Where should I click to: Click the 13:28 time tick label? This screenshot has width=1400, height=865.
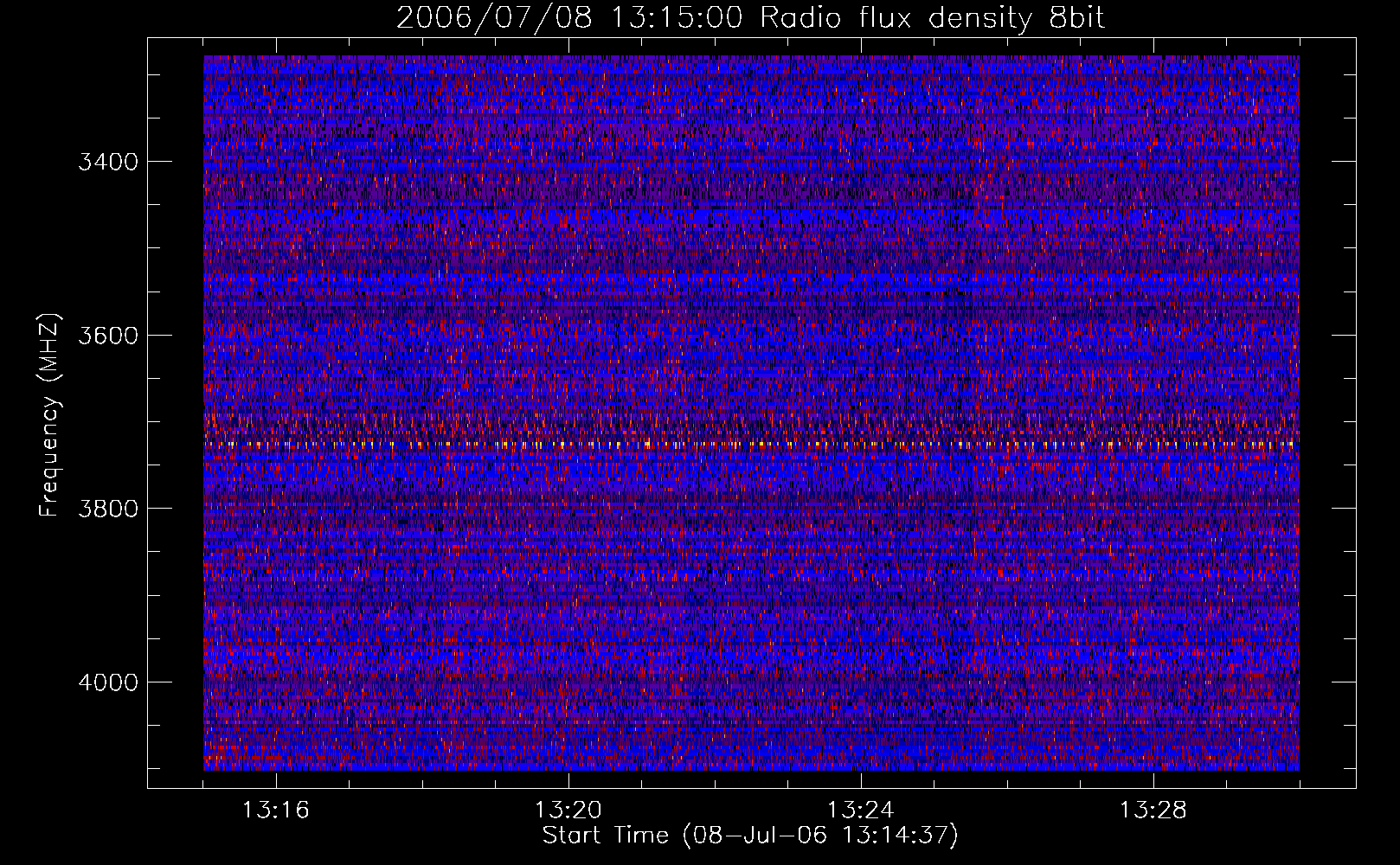pos(1153,811)
